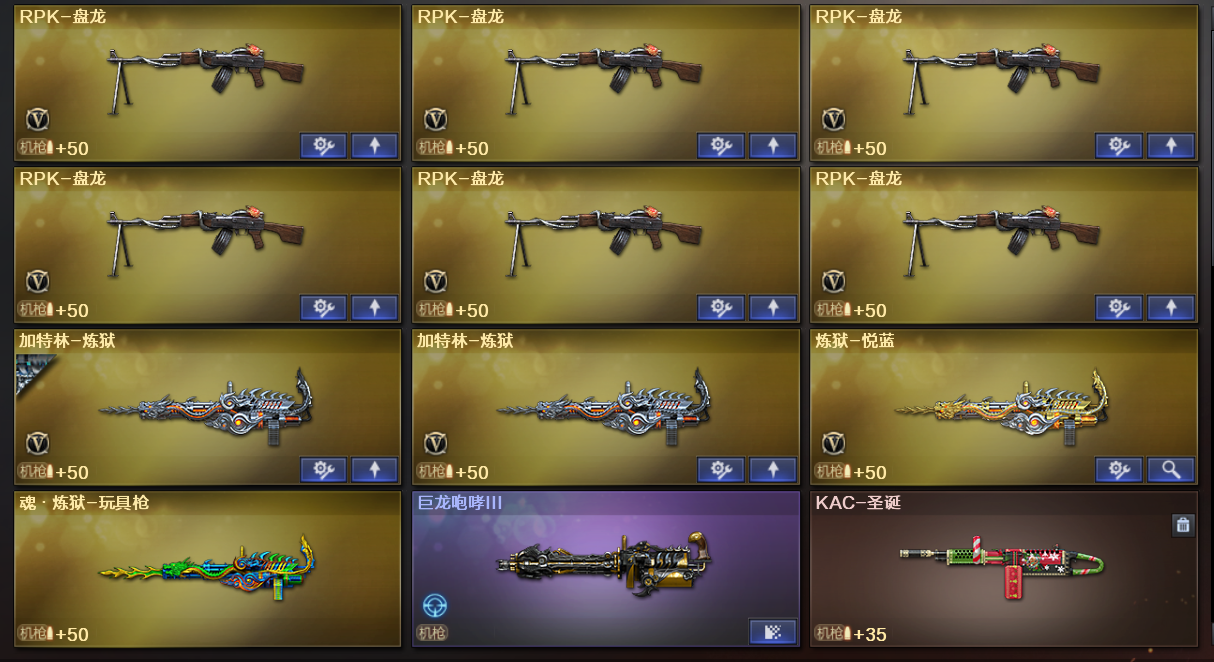Delete KAC-圣诞 using the trash icon
The width and height of the screenshot is (1214, 662).
(1183, 525)
